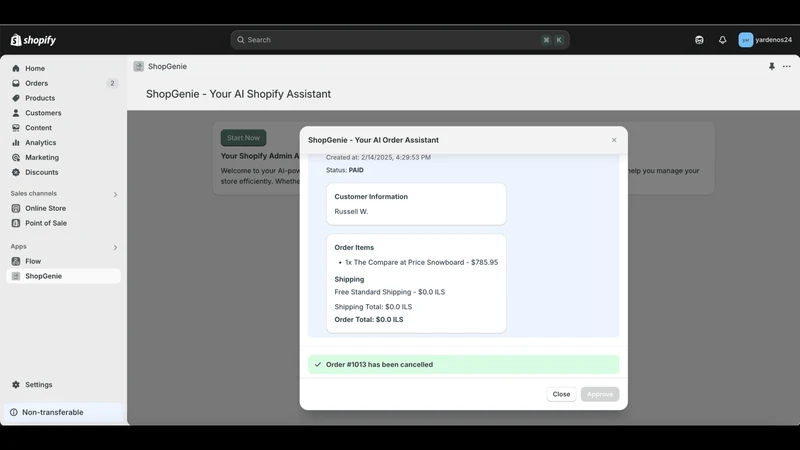Open Customers in the sidebar
The width and height of the screenshot is (800, 450).
coord(63,113)
